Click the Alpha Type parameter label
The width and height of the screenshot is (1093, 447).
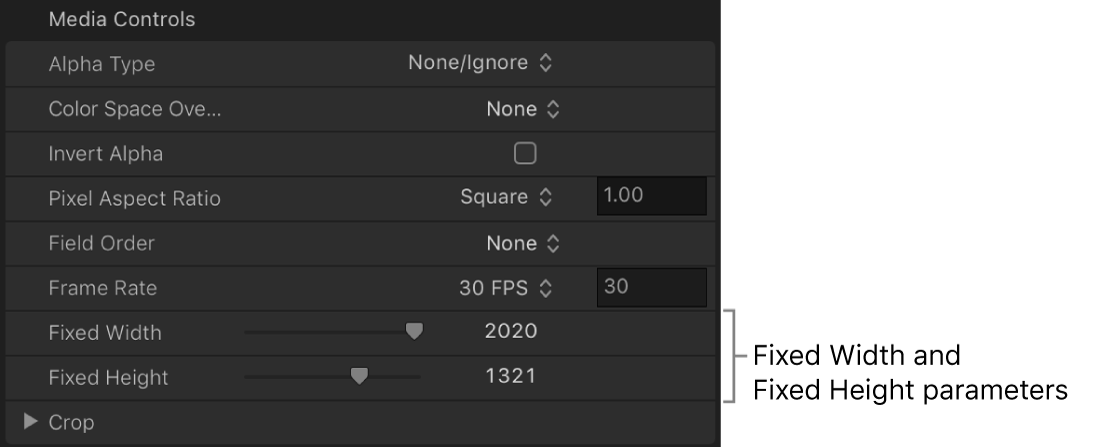point(102,64)
